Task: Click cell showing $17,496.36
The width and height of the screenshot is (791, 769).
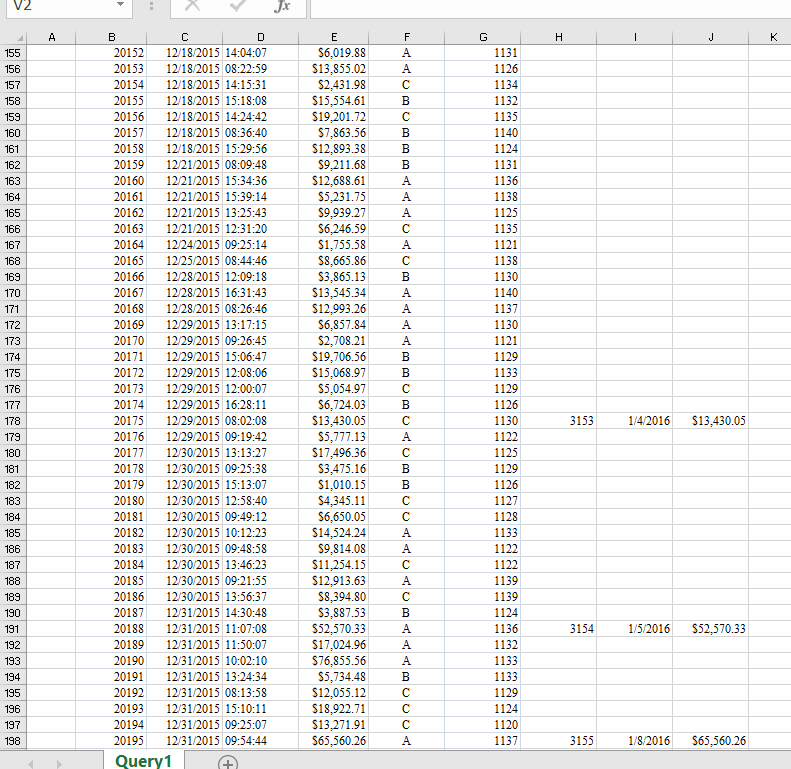Action: click(334, 453)
